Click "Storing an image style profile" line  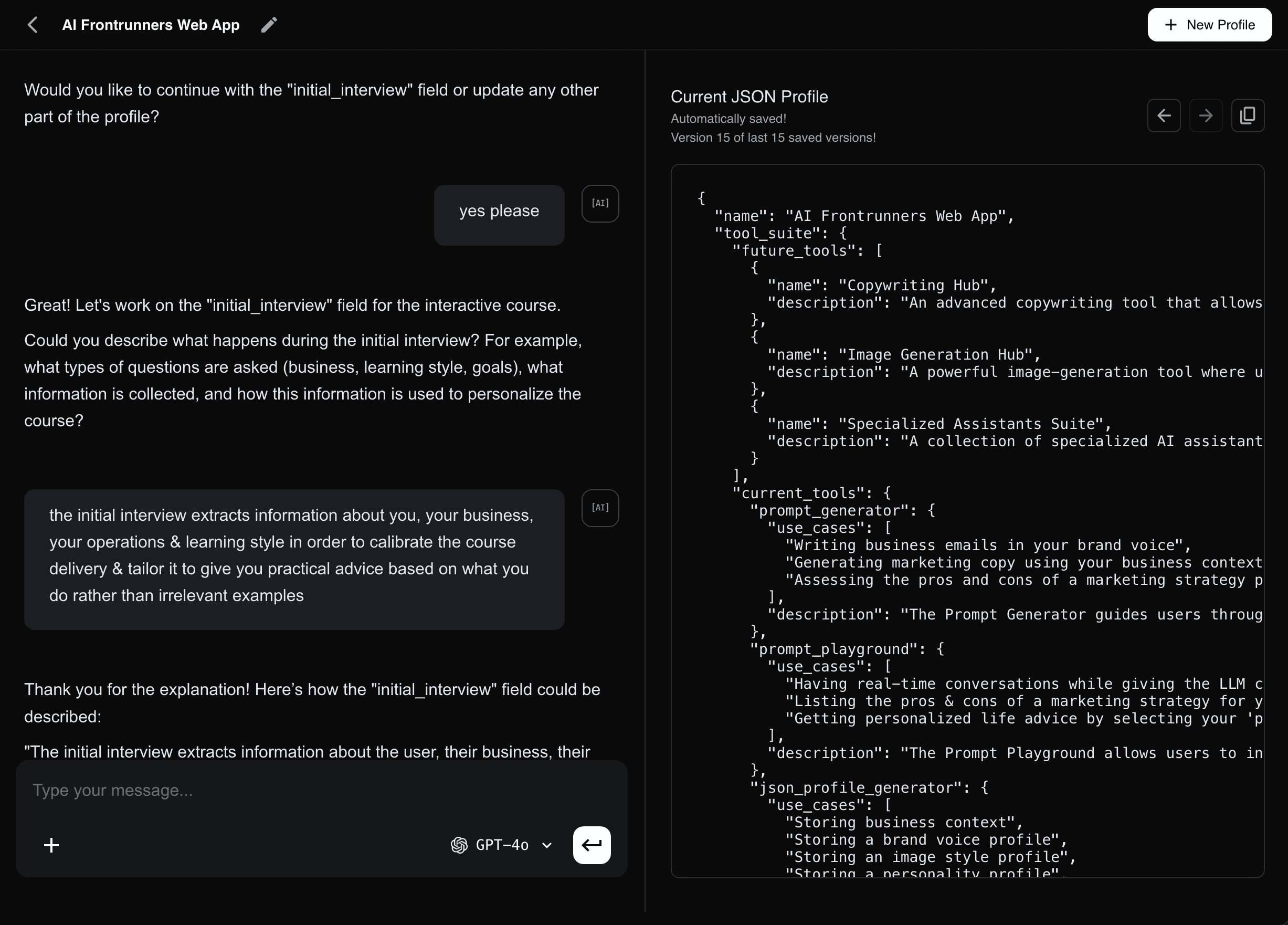tap(930, 857)
